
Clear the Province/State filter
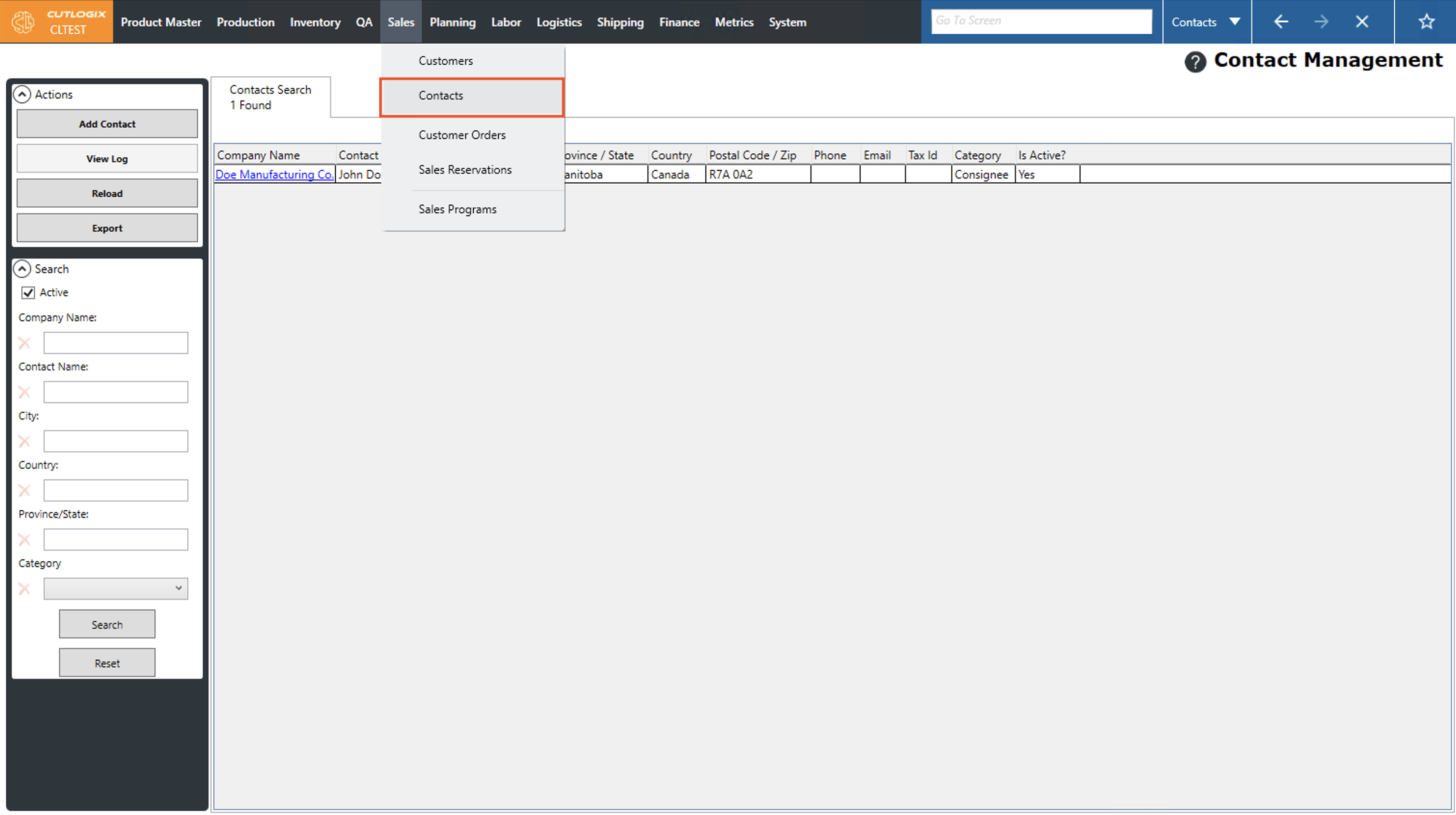24,540
